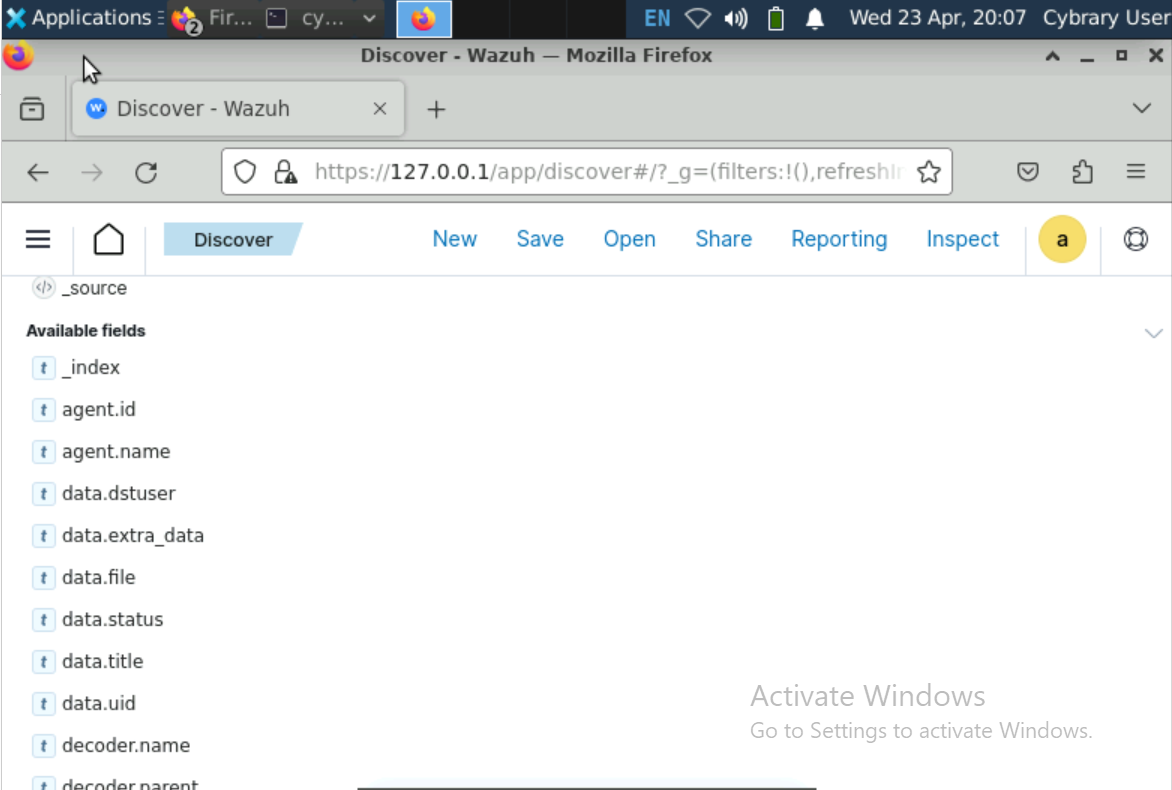Viewport: 1172px width, 790px height.
Task: Select the agent.name field
Action: click(x=116, y=452)
